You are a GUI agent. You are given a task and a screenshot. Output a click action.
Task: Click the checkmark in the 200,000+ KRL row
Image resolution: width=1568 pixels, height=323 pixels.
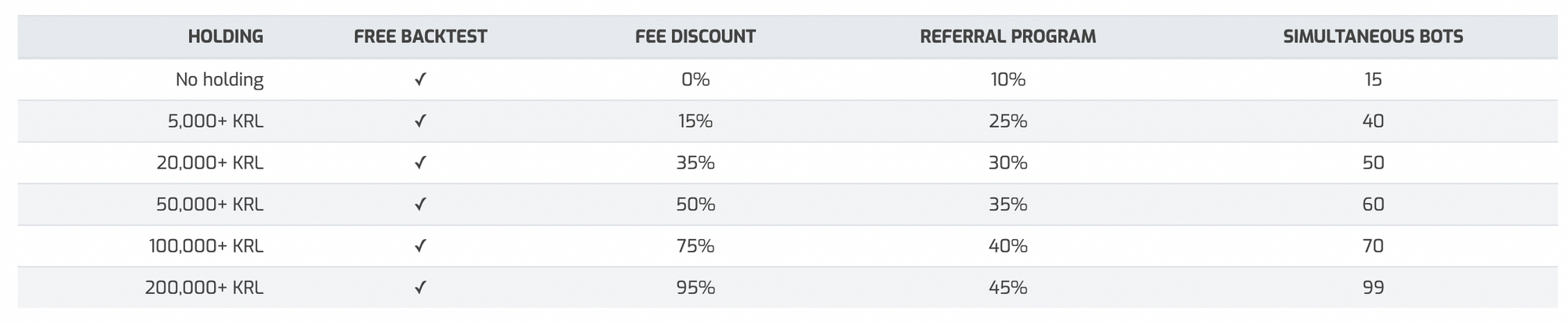(x=420, y=287)
